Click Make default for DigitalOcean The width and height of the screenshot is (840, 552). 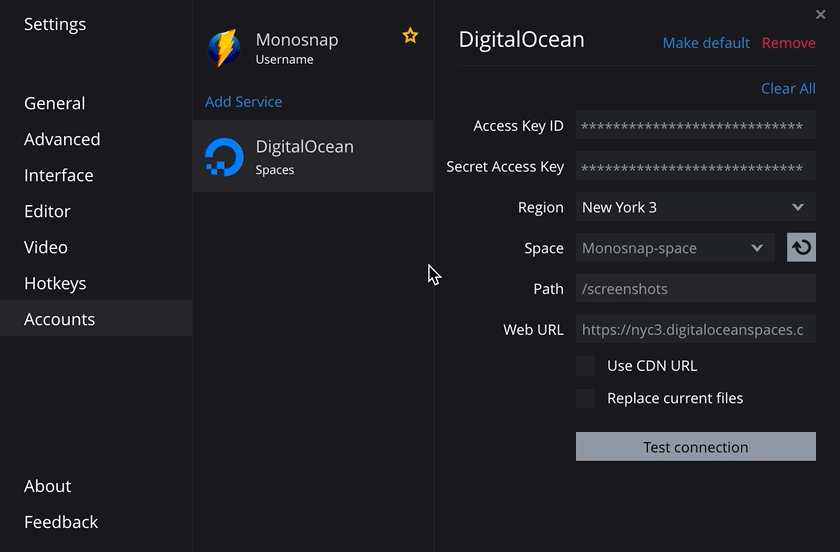[x=705, y=43]
